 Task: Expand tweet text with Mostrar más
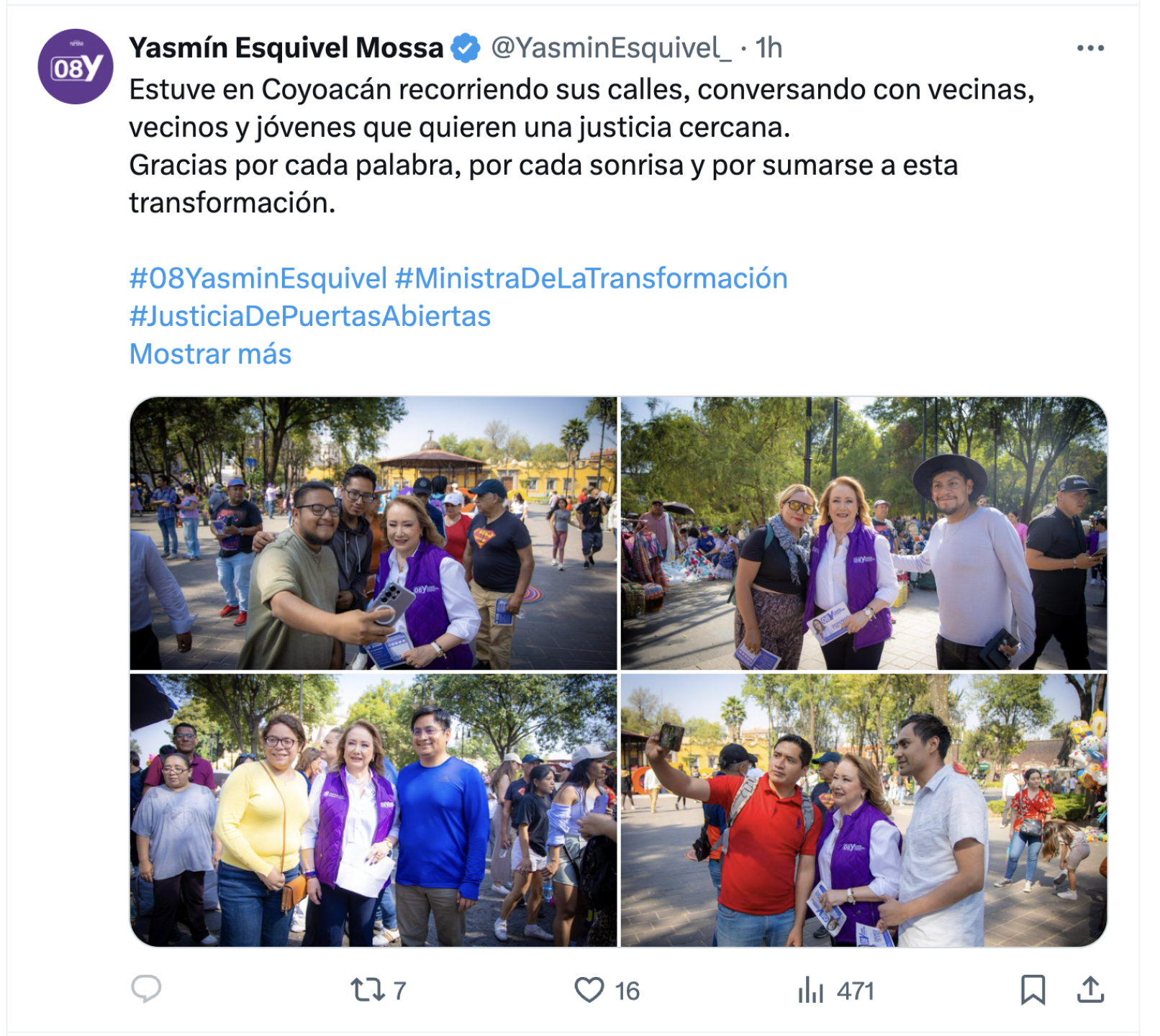(210, 354)
